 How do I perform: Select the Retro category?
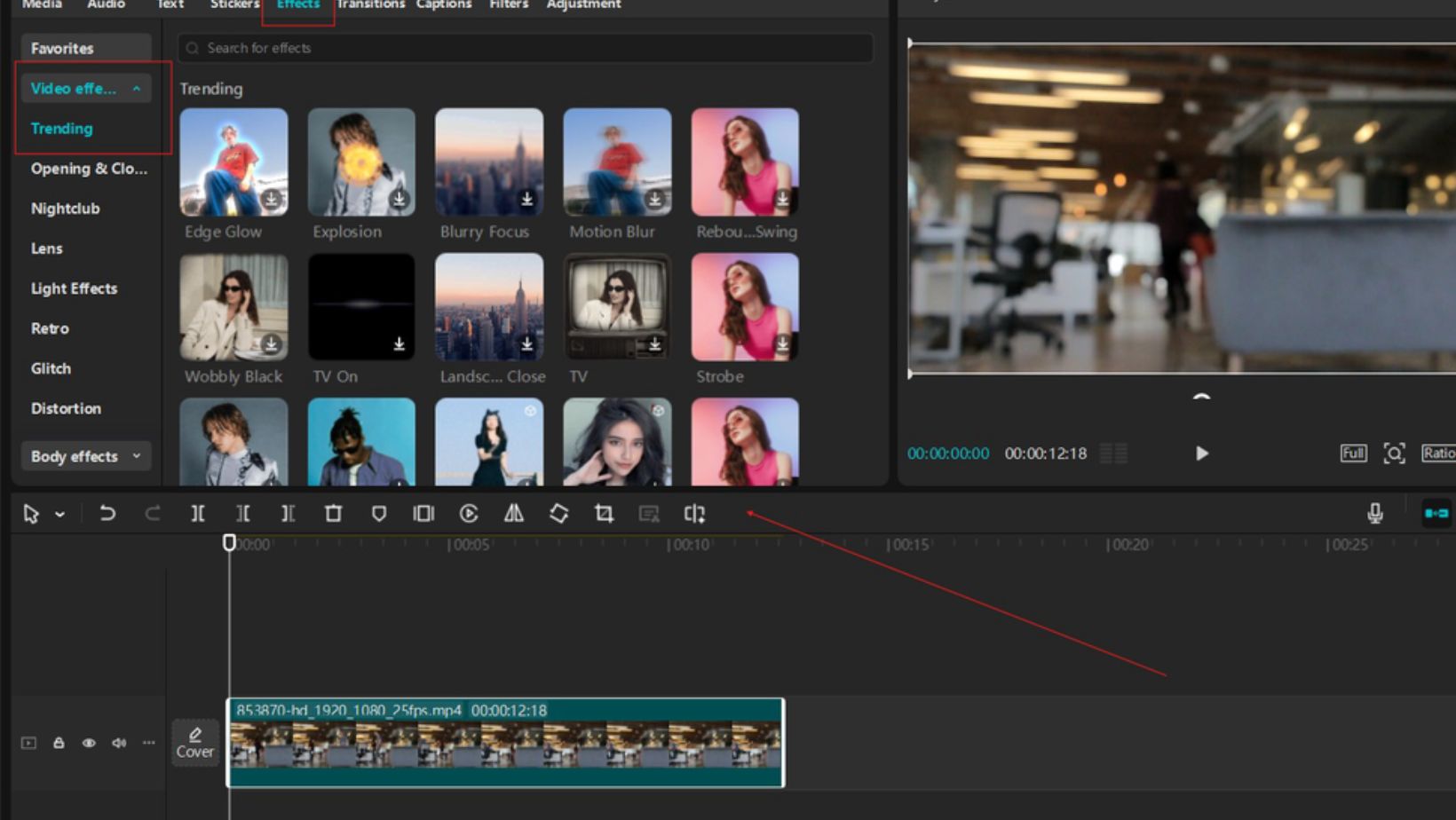(x=50, y=328)
